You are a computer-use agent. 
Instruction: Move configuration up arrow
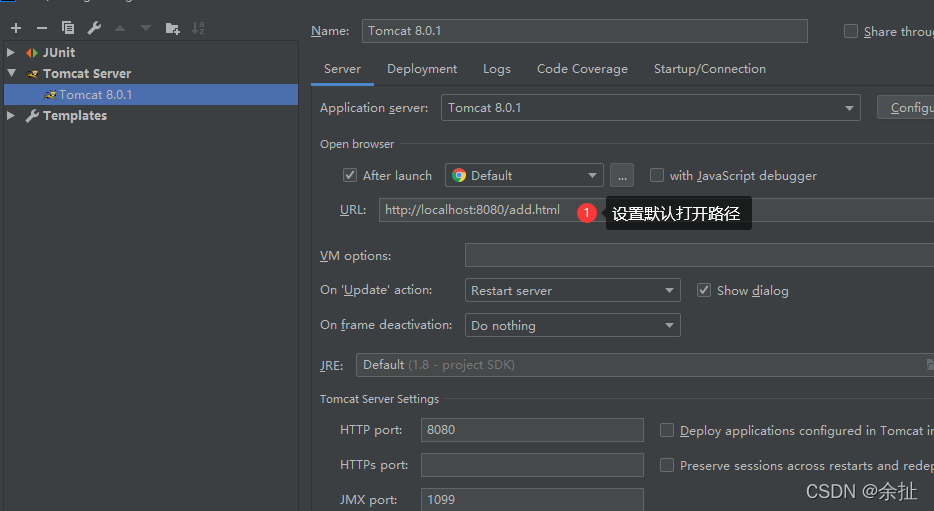tap(120, 28)
